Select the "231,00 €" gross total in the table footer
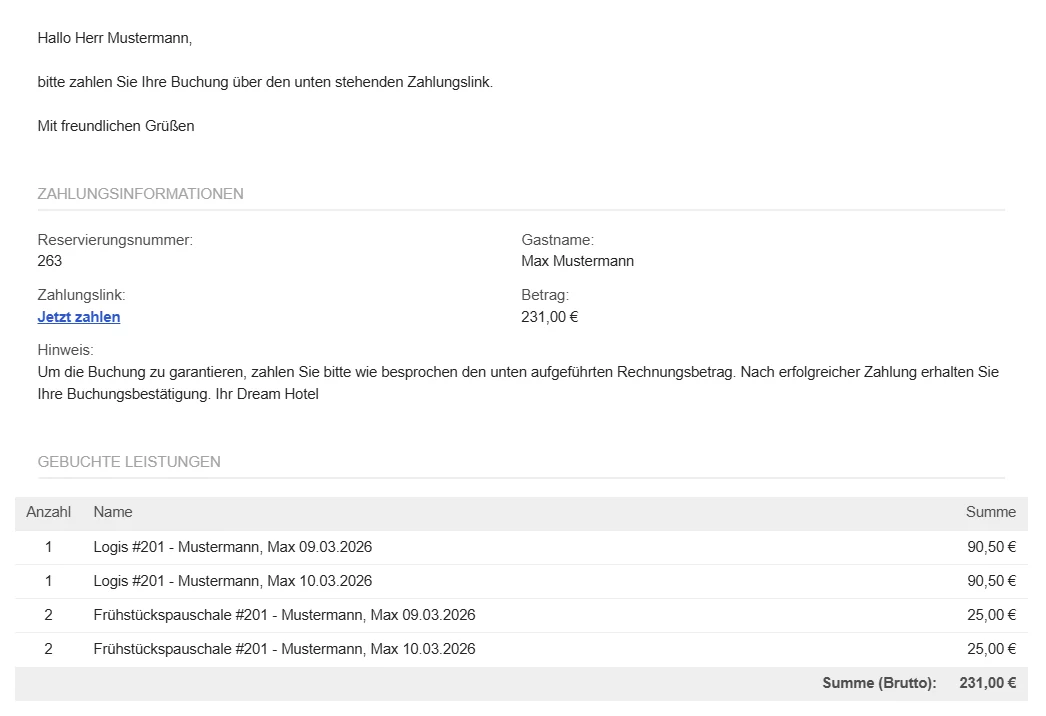Image resolution: width=1046 pixels, height=716 pixels. tap(987, 683)
